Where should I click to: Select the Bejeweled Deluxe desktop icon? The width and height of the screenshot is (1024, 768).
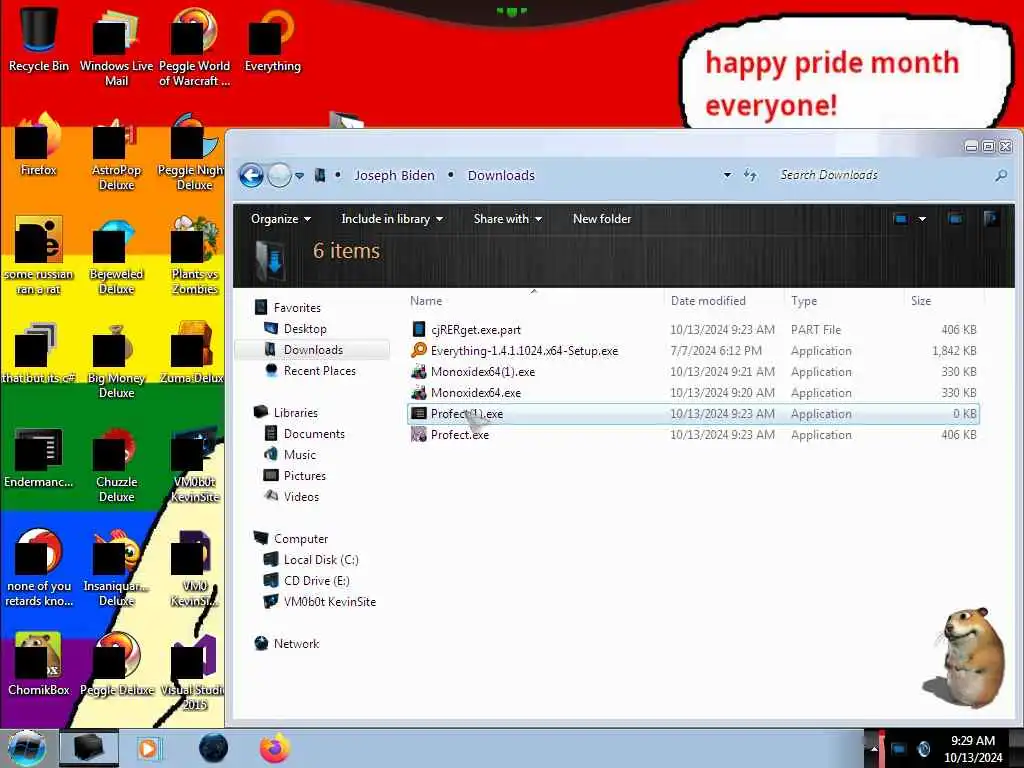point(116,257)
